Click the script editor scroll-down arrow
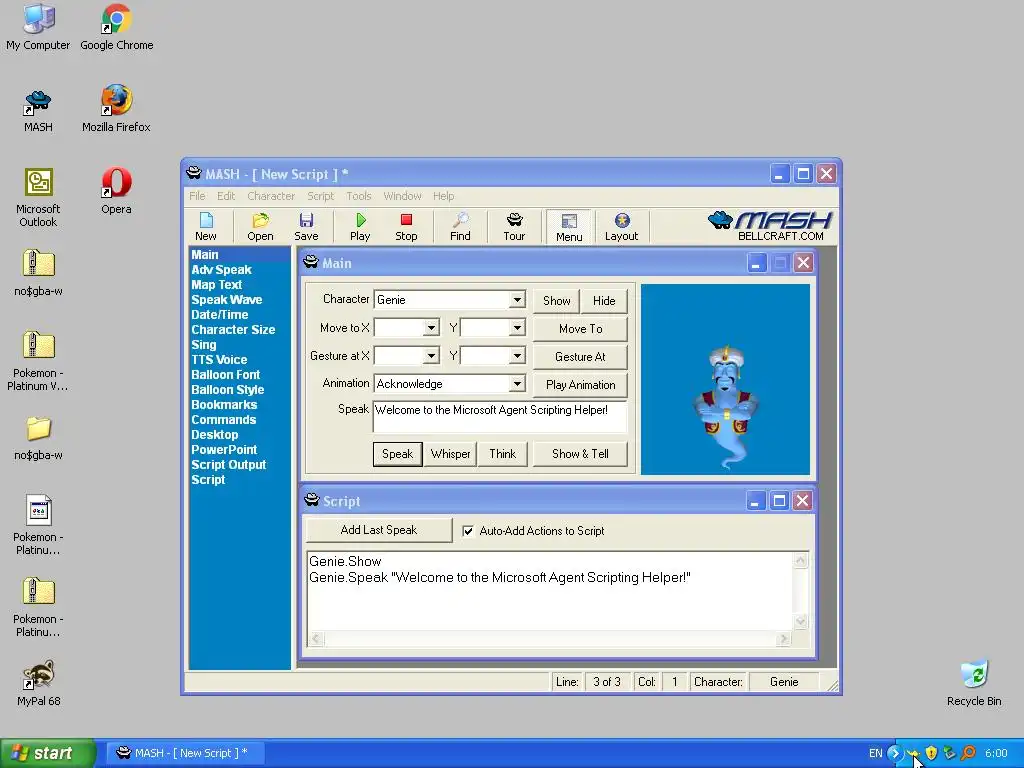The height and width of the screenshot is (768, 1024). point(801,622)
